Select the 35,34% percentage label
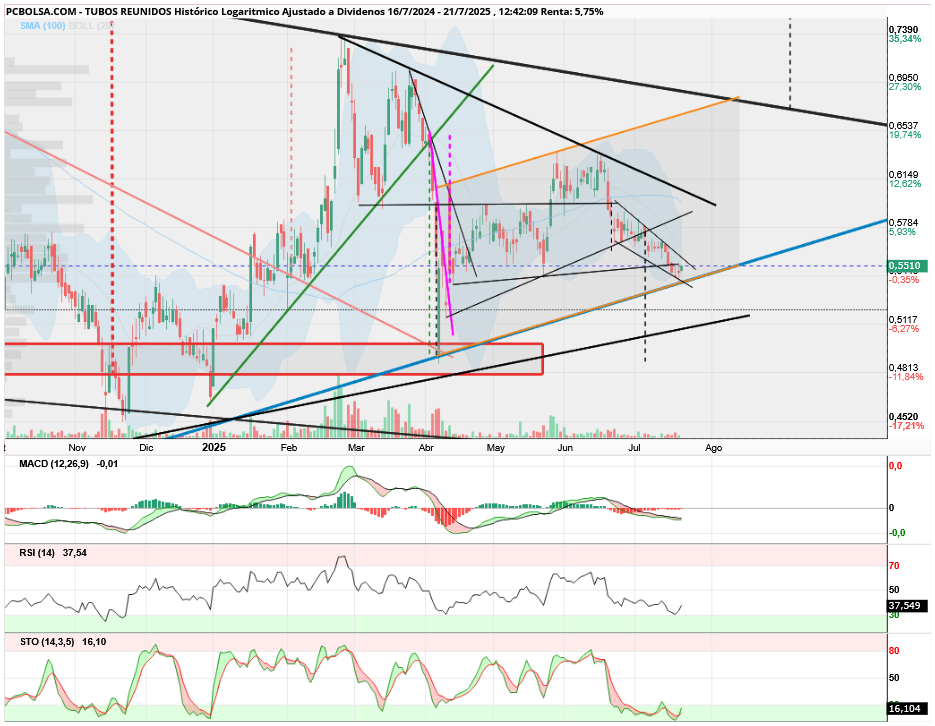Screen dimensions: 935x726 click(x=905, y=39)
